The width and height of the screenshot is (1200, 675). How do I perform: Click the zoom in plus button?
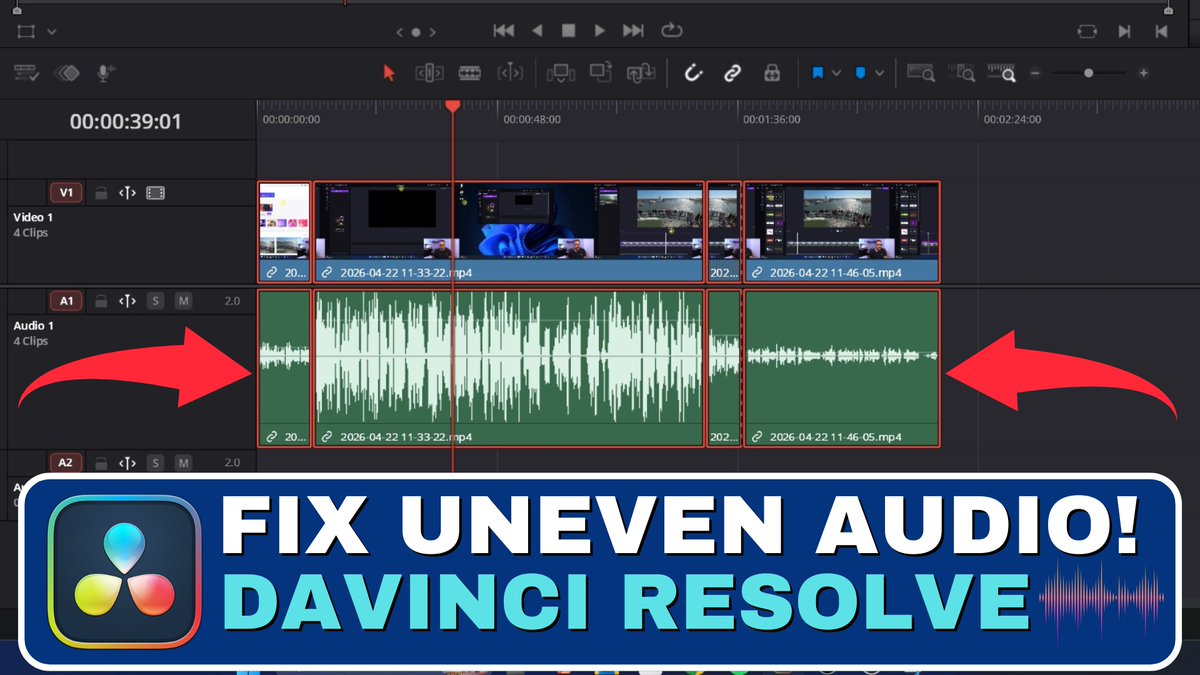click(x=1143, y=73)
